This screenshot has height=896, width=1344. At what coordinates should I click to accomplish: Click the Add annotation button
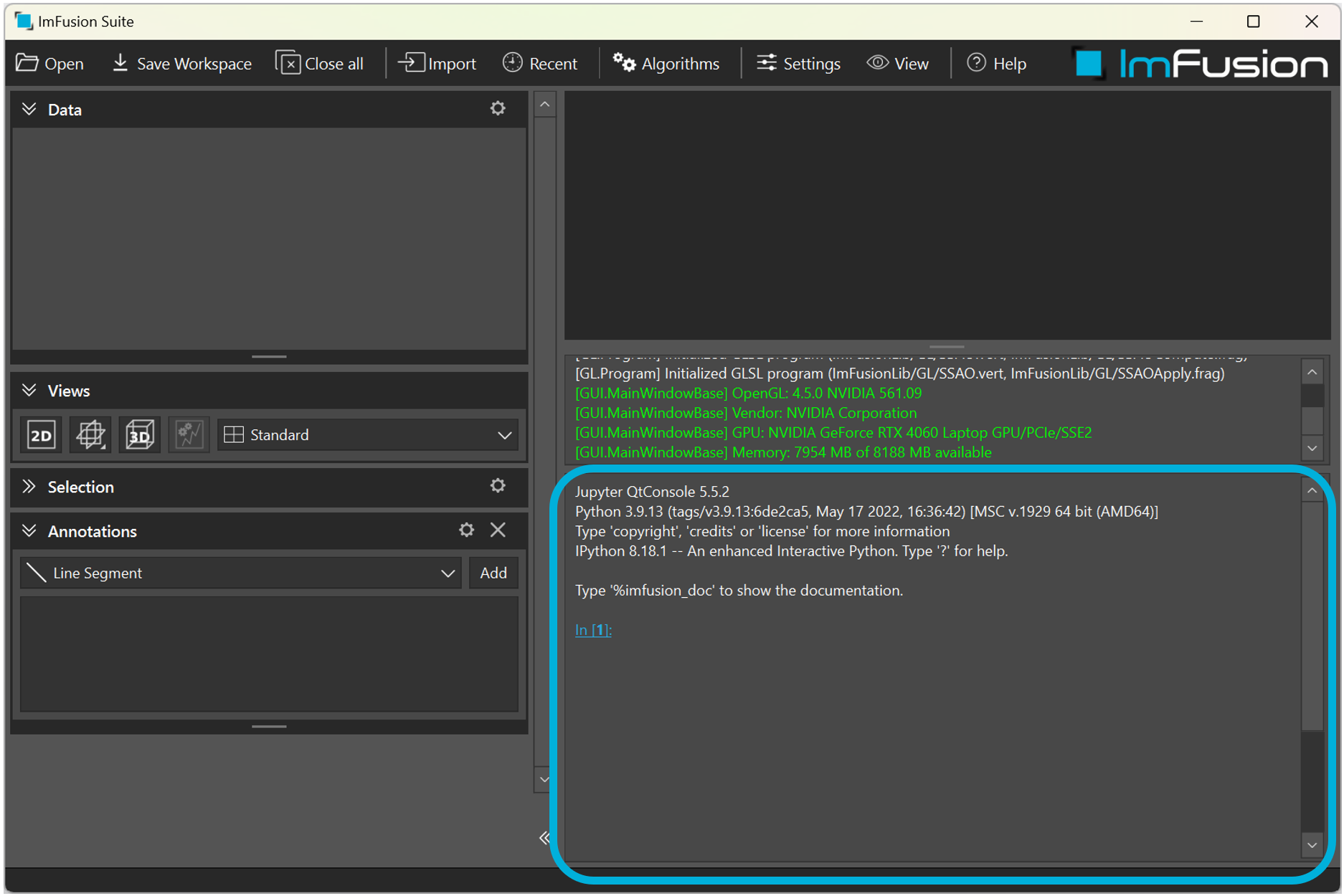click(493, 573)
